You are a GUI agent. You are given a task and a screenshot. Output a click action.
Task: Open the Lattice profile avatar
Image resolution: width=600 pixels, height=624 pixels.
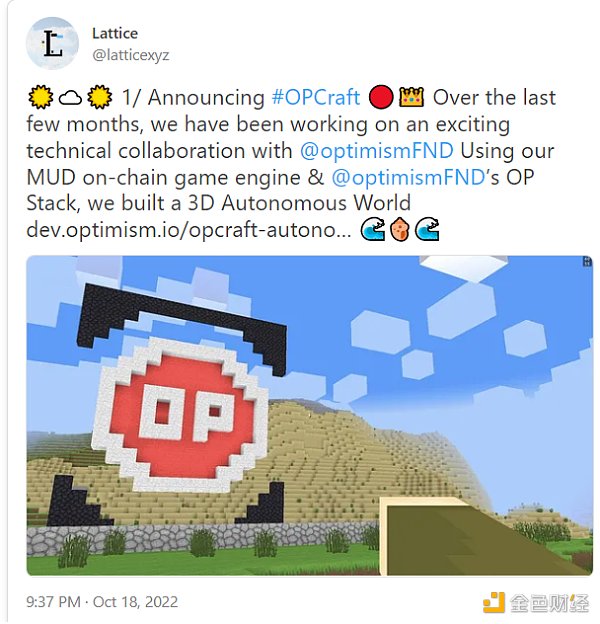(x=52, y=43)
